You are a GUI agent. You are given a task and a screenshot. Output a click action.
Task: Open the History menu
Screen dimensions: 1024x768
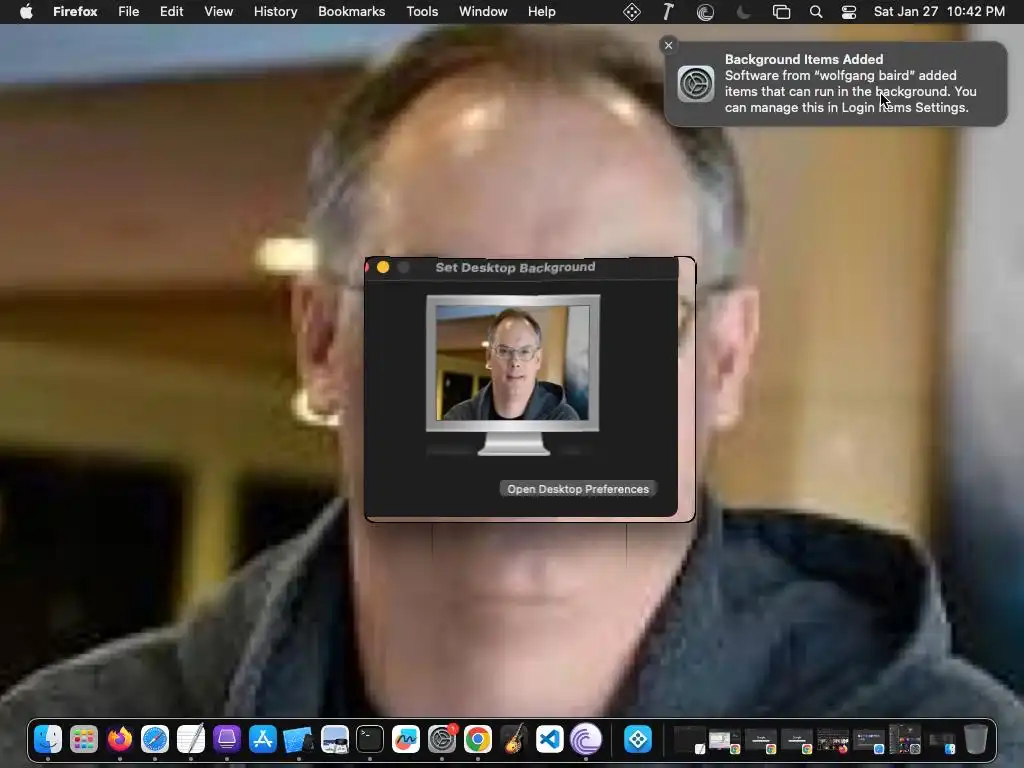[x=276, y=12]
